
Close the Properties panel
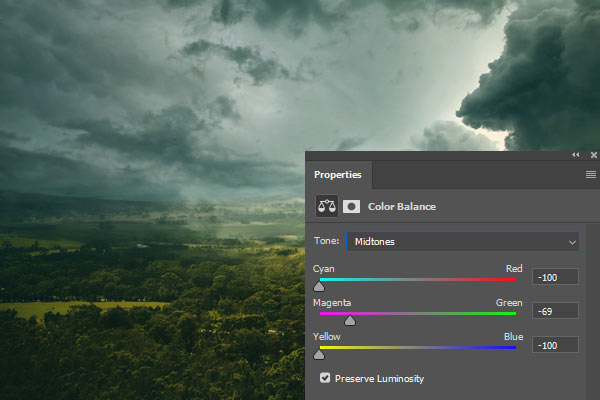coord(593,155)
